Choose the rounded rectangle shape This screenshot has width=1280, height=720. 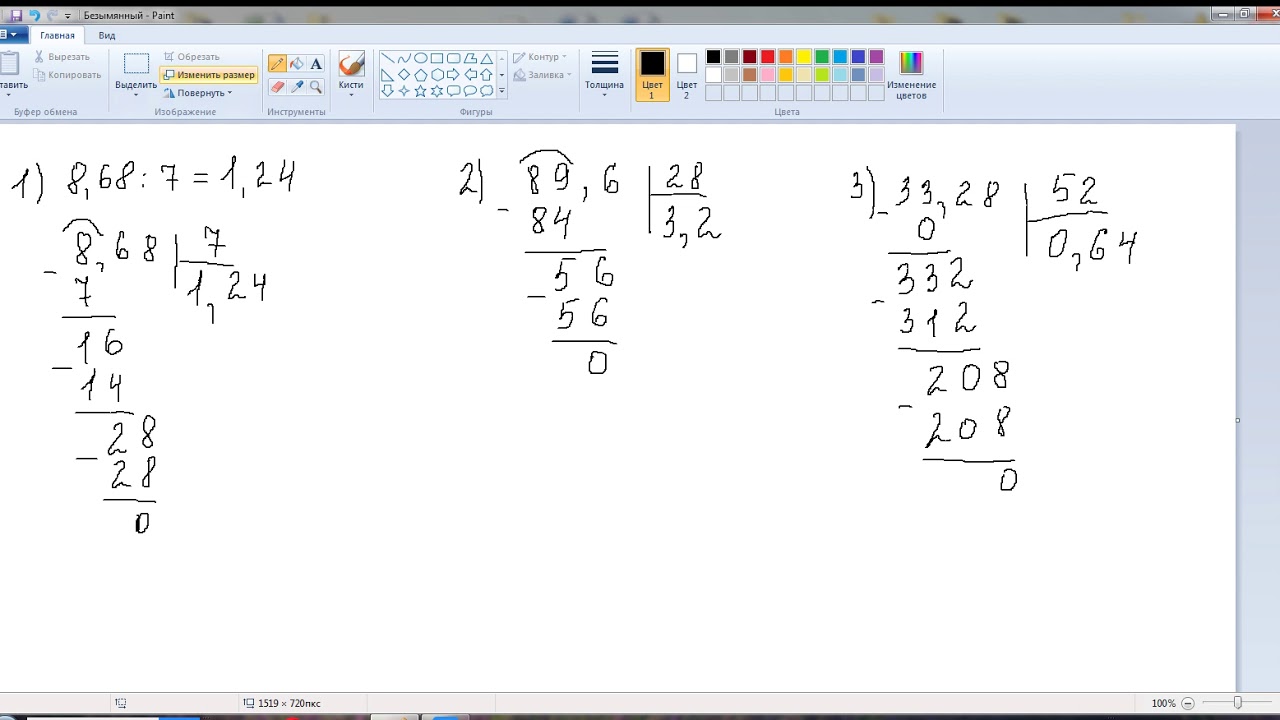(454, 59)
